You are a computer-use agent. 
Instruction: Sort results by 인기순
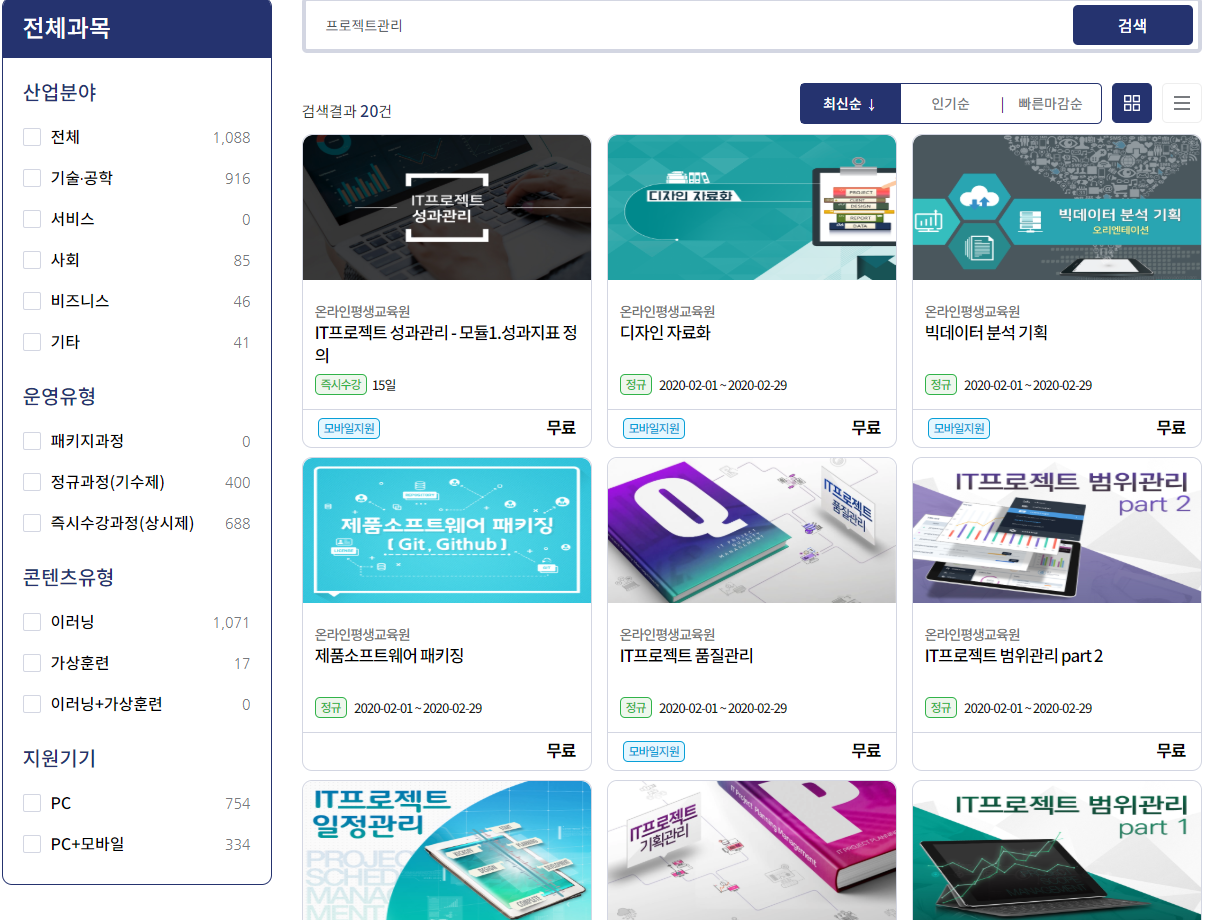point(950,104)
